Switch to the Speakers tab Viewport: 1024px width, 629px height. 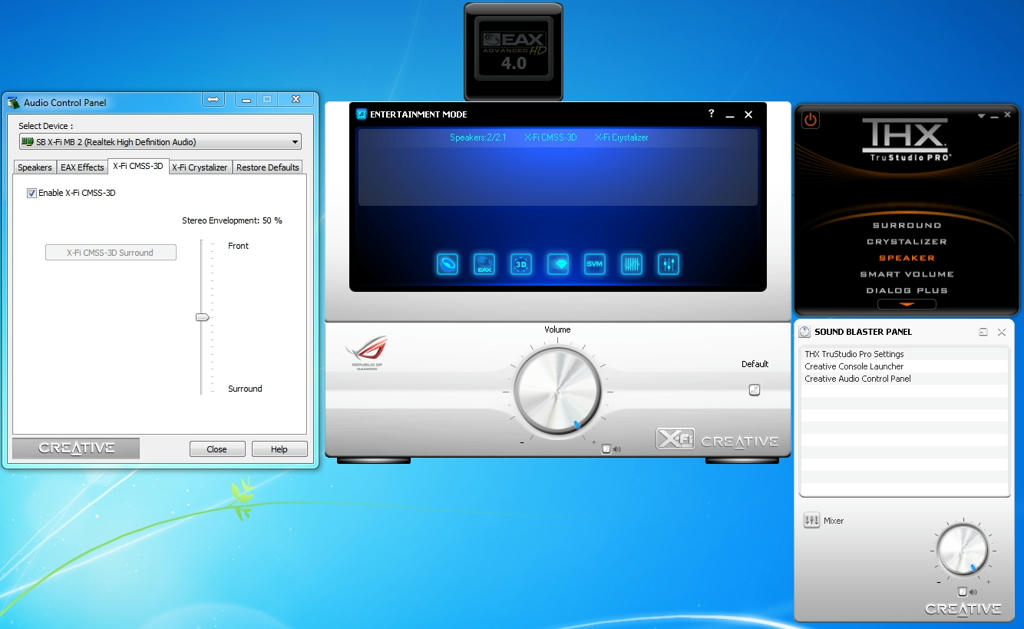(x=35, y=167)
